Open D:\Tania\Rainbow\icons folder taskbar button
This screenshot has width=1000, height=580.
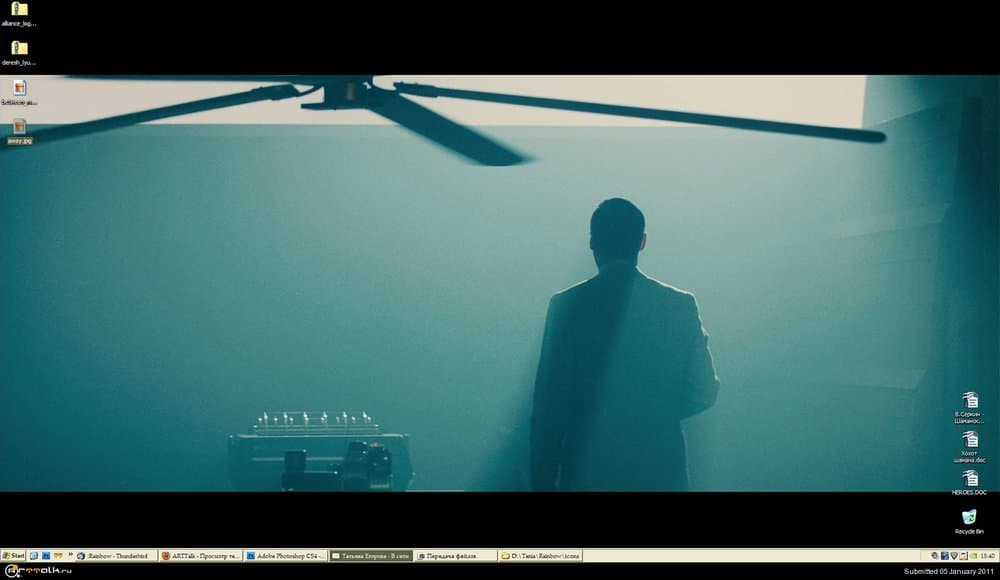[541, 555]
